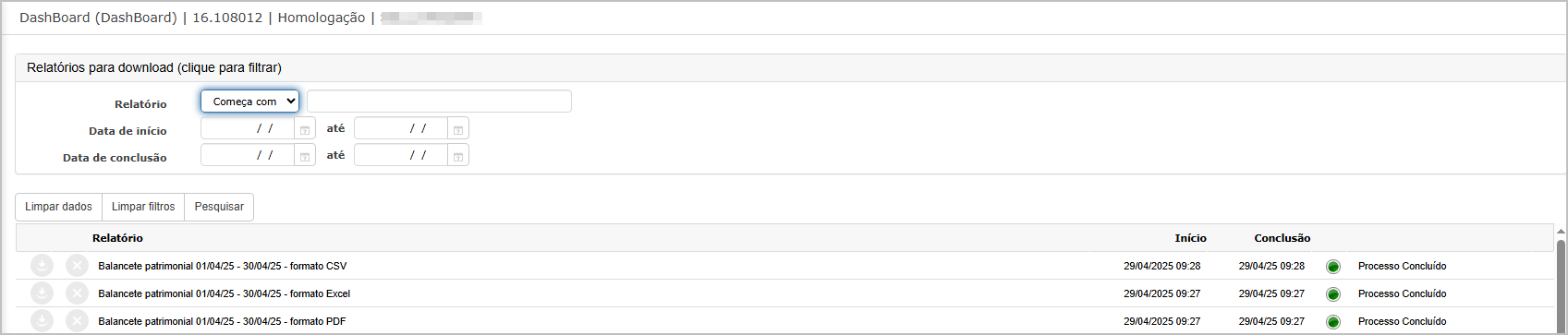1568x335 pixels.
Task: Cancel the PDF format report row
Action: point(77,321)
